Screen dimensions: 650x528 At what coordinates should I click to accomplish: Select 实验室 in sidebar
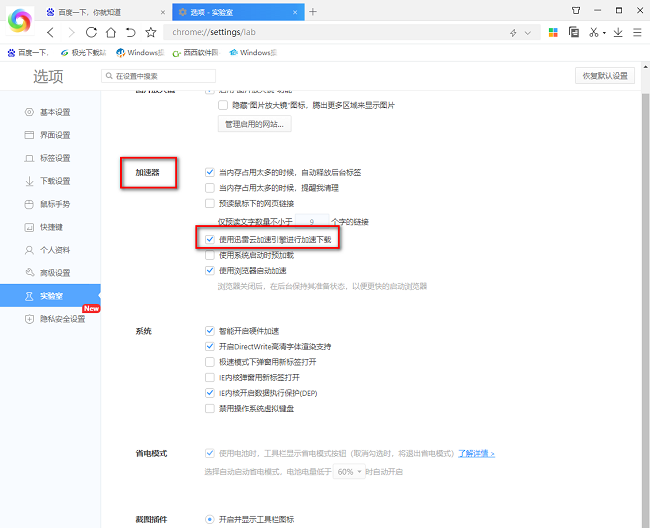[50, 295]
